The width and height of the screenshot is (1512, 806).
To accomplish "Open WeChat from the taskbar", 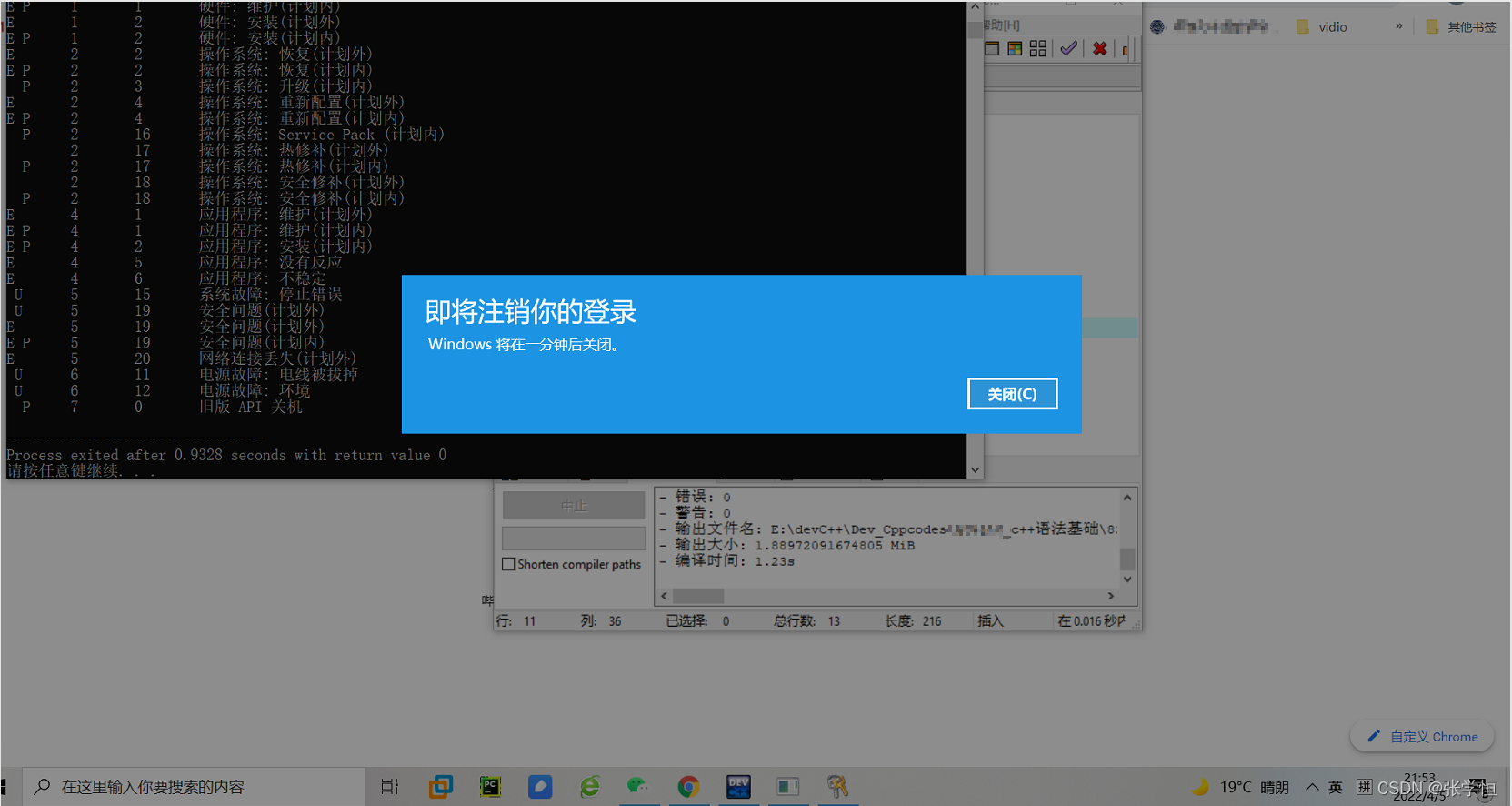I will (x=639, y=787).
